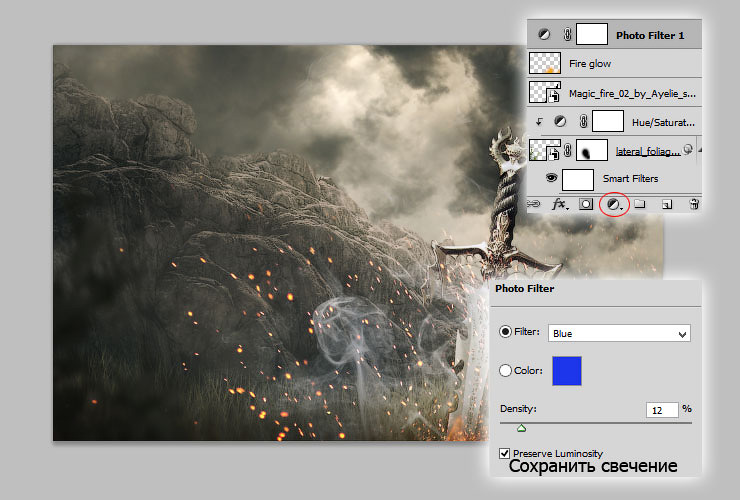Click the Add layer mask icon
The width and height of the screenshot is (740, 500).
pos(586,204)
